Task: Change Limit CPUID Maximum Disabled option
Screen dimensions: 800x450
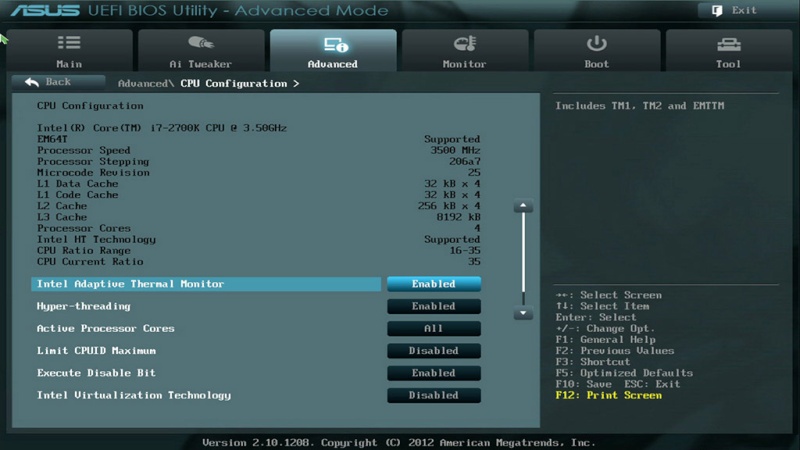Action: tap(434, 351)
